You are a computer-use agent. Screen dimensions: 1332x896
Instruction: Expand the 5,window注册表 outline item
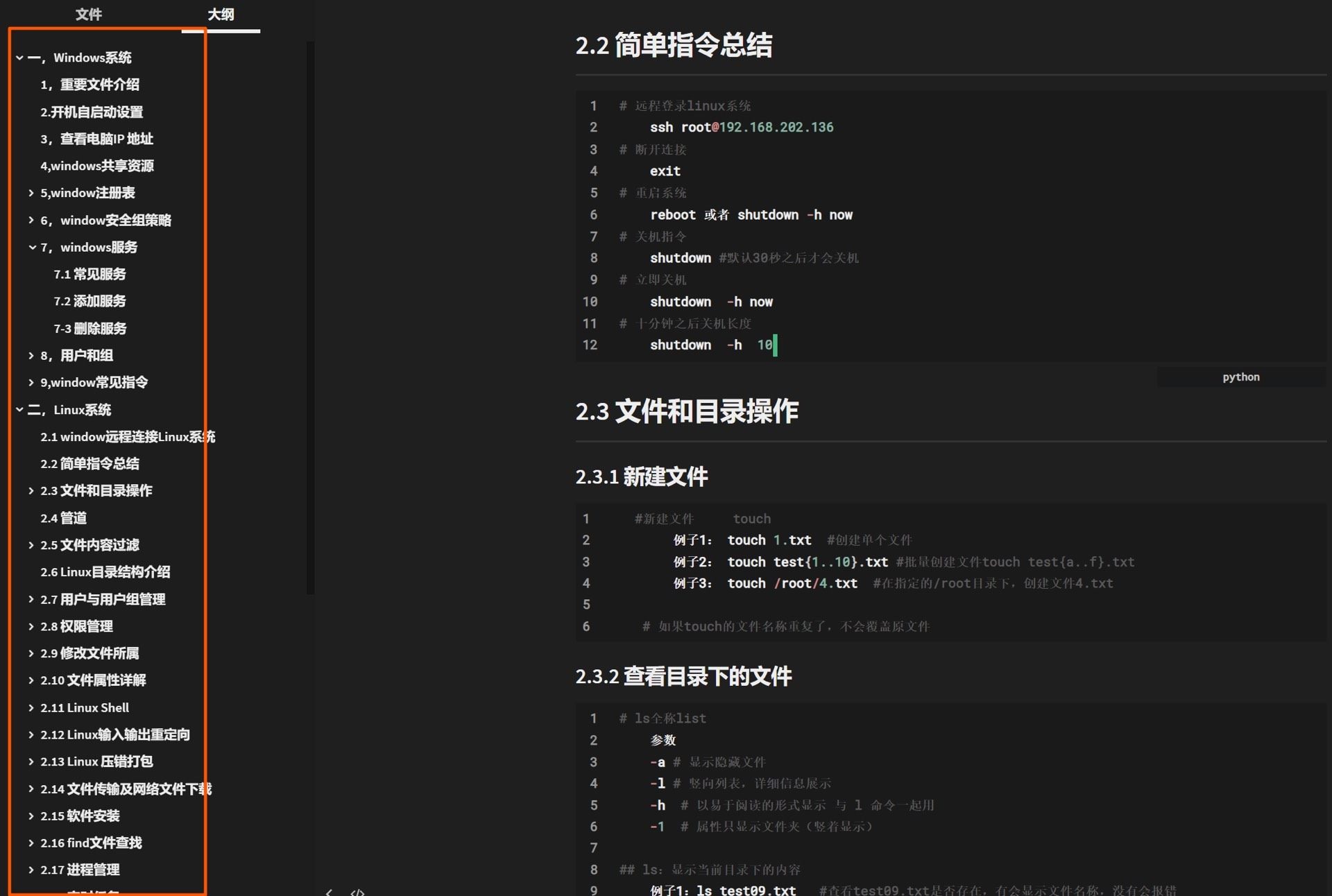coord(31,193)
